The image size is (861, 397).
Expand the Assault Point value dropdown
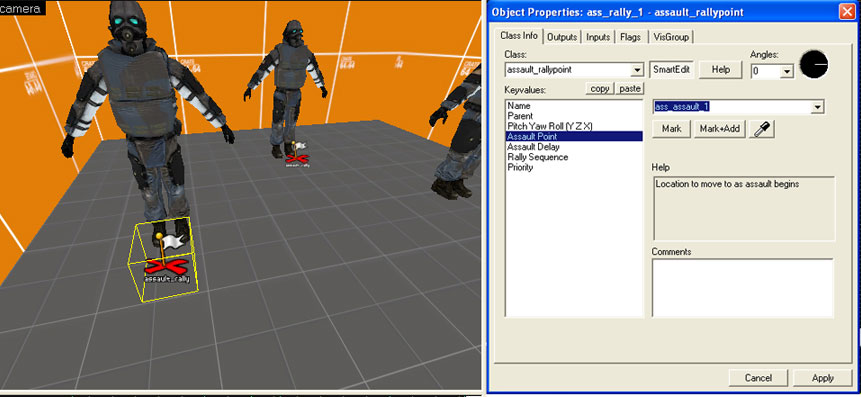(818, 107)
